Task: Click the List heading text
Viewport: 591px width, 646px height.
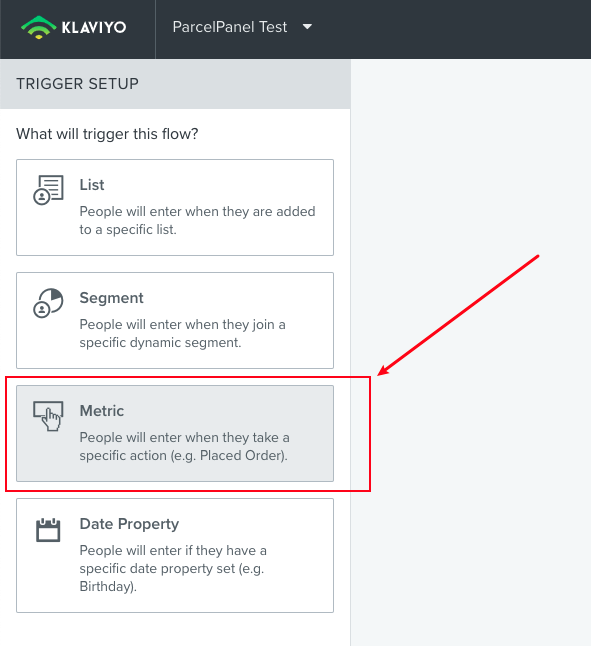Action: (x=92, y=185)
